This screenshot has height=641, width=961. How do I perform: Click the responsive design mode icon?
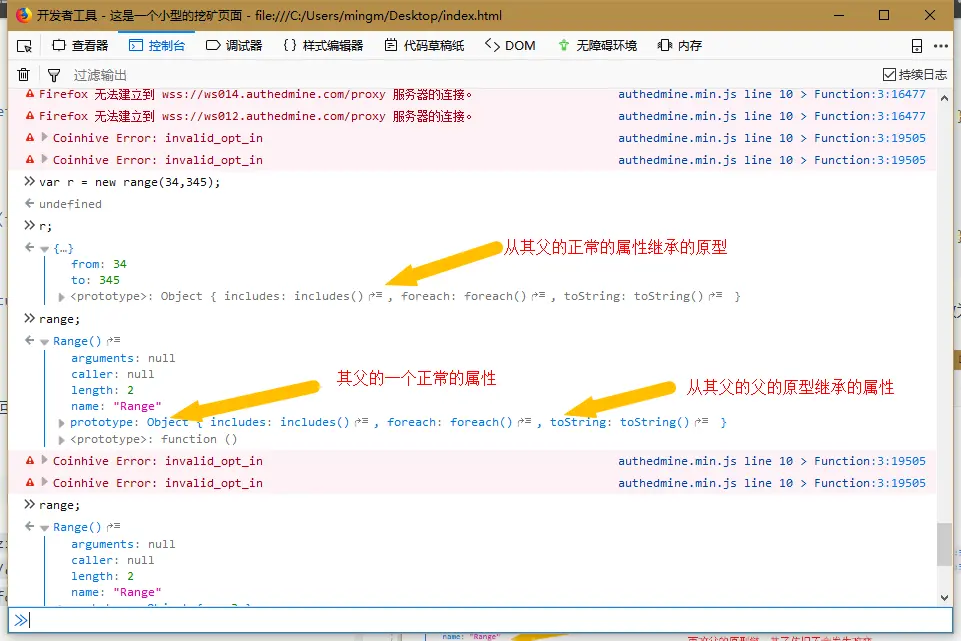point(917,46)
